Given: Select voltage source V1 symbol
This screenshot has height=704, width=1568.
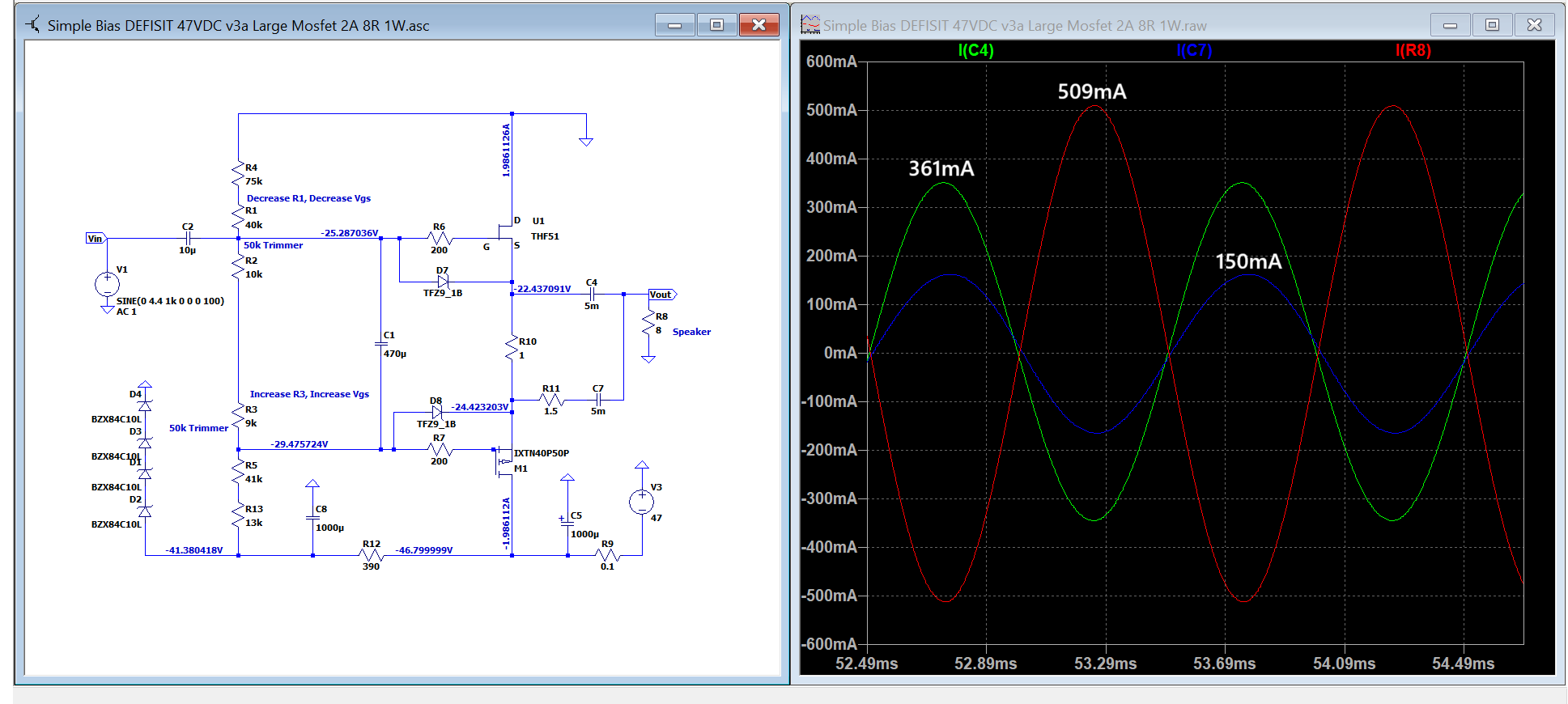Looking at the screenshot, I should coord(107,285).
